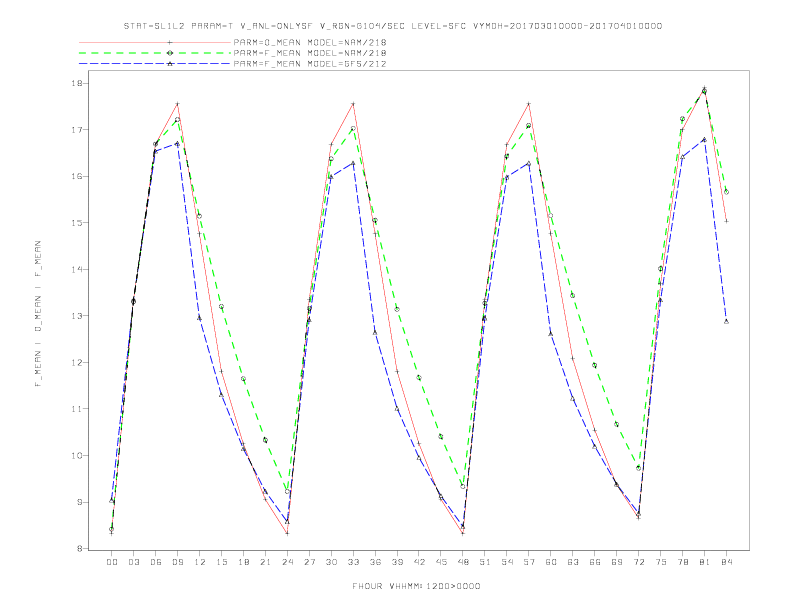
Task: Click x-axis tick label 54
Action: tap(507, 562)
